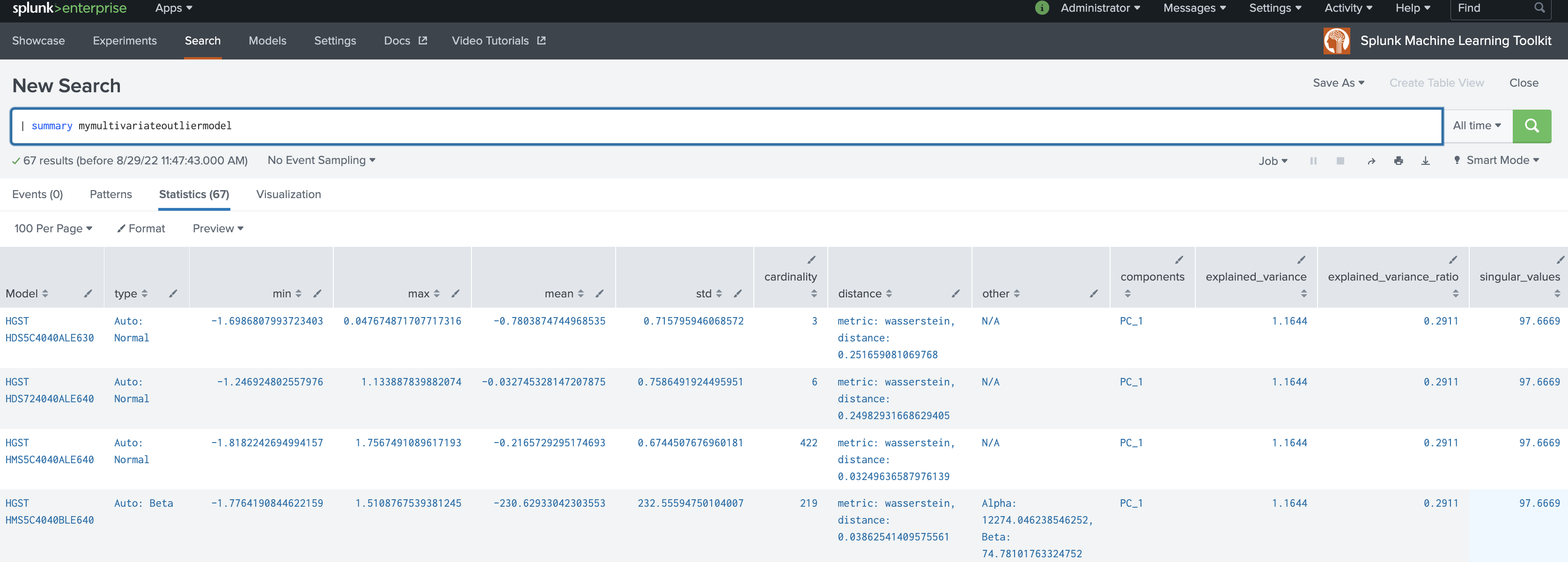Switch to the Models tab
This screenshot has height=562, width=1568.
coord(267,41)
